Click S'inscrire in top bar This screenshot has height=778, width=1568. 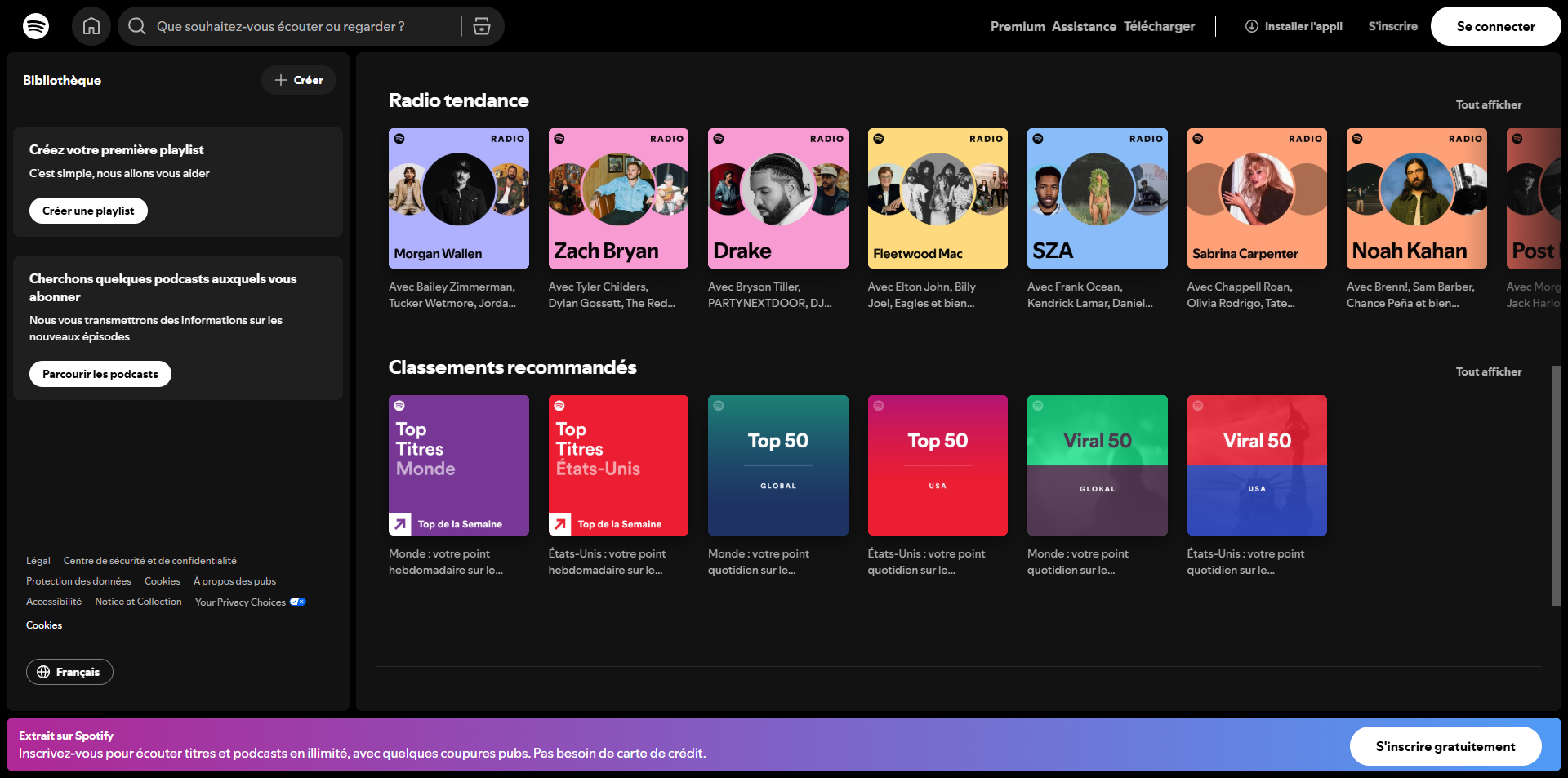tap(1393, 26)
